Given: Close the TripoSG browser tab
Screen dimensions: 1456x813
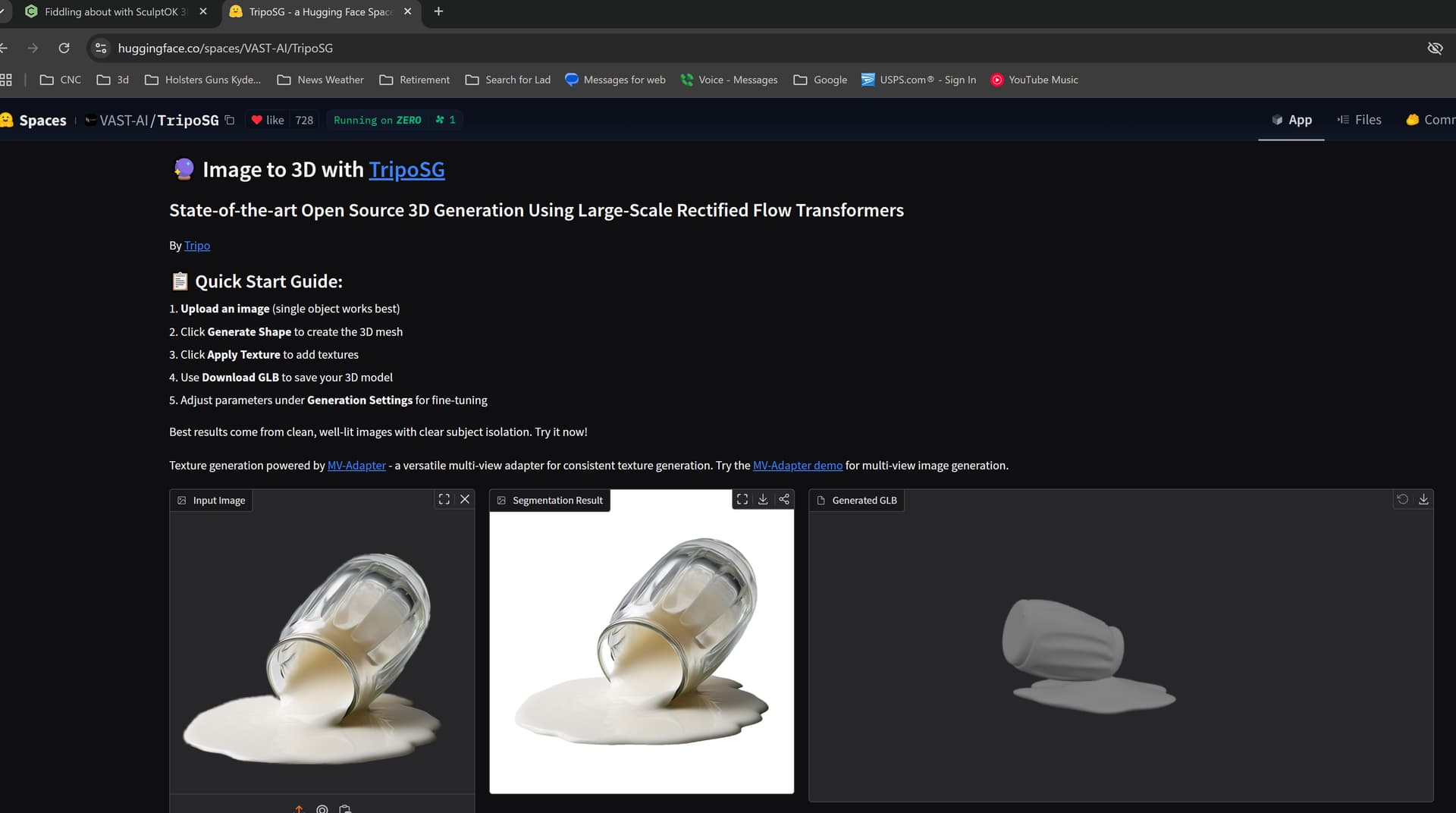Looking at the screenshot, I should (408, 11).
